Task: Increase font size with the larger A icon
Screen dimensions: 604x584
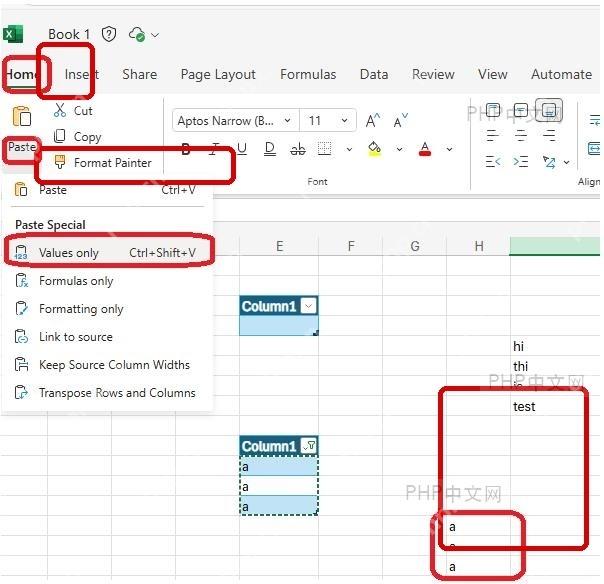Action: click(373, 121)
